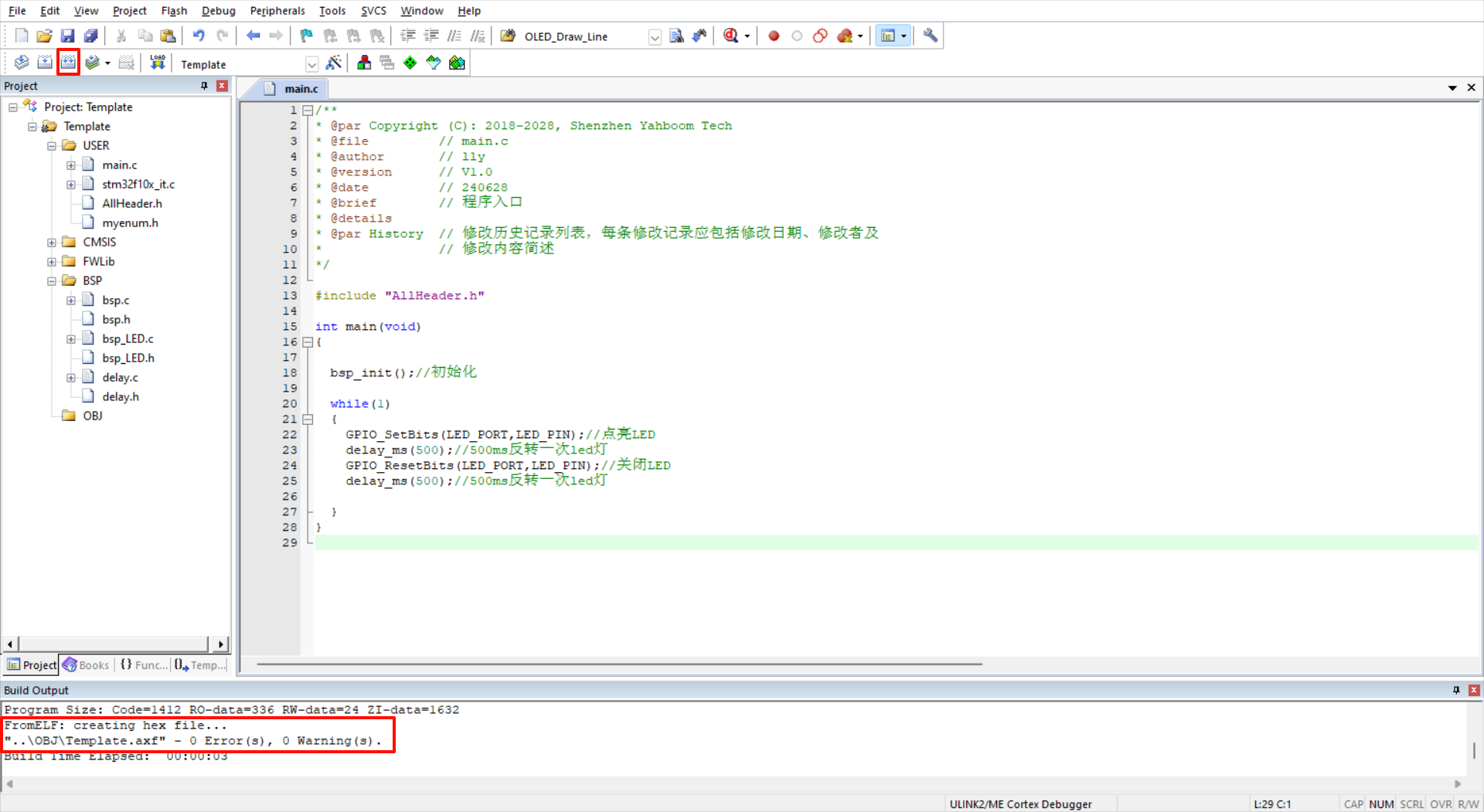1484x812 pixels.
Task: Open Options for Target magic wand icon
Action: click(334, 63)
